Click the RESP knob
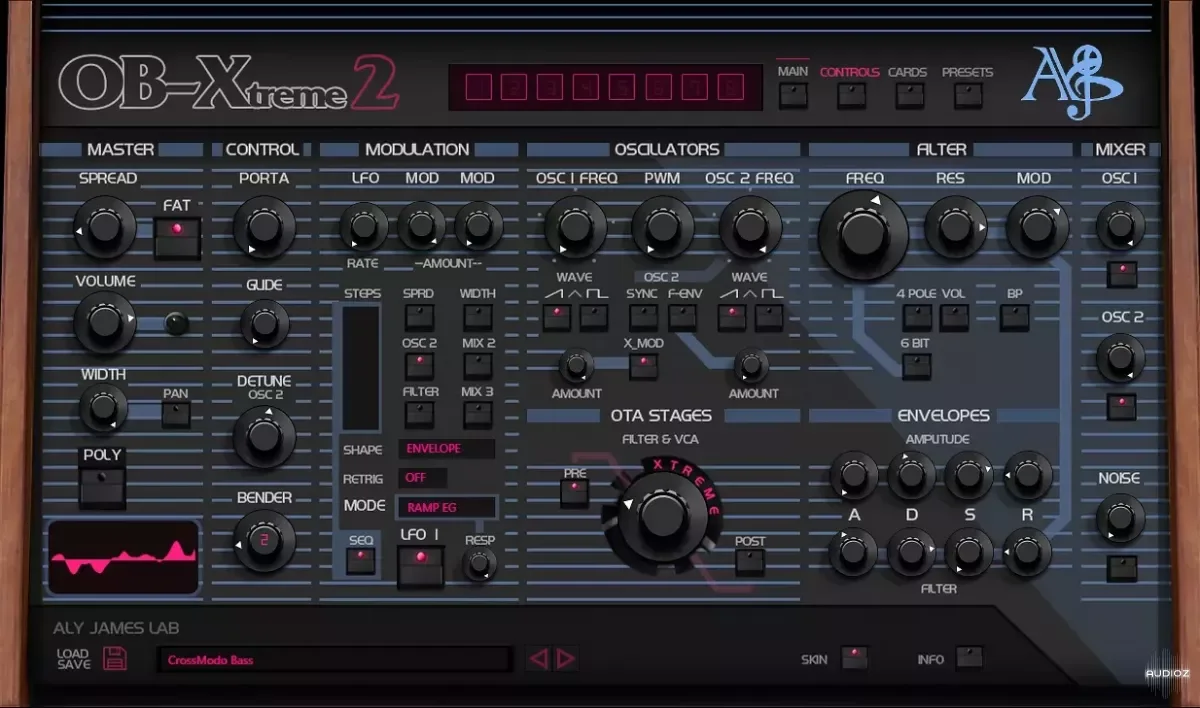Screen dimensions: 1200x708 [480, 566]
